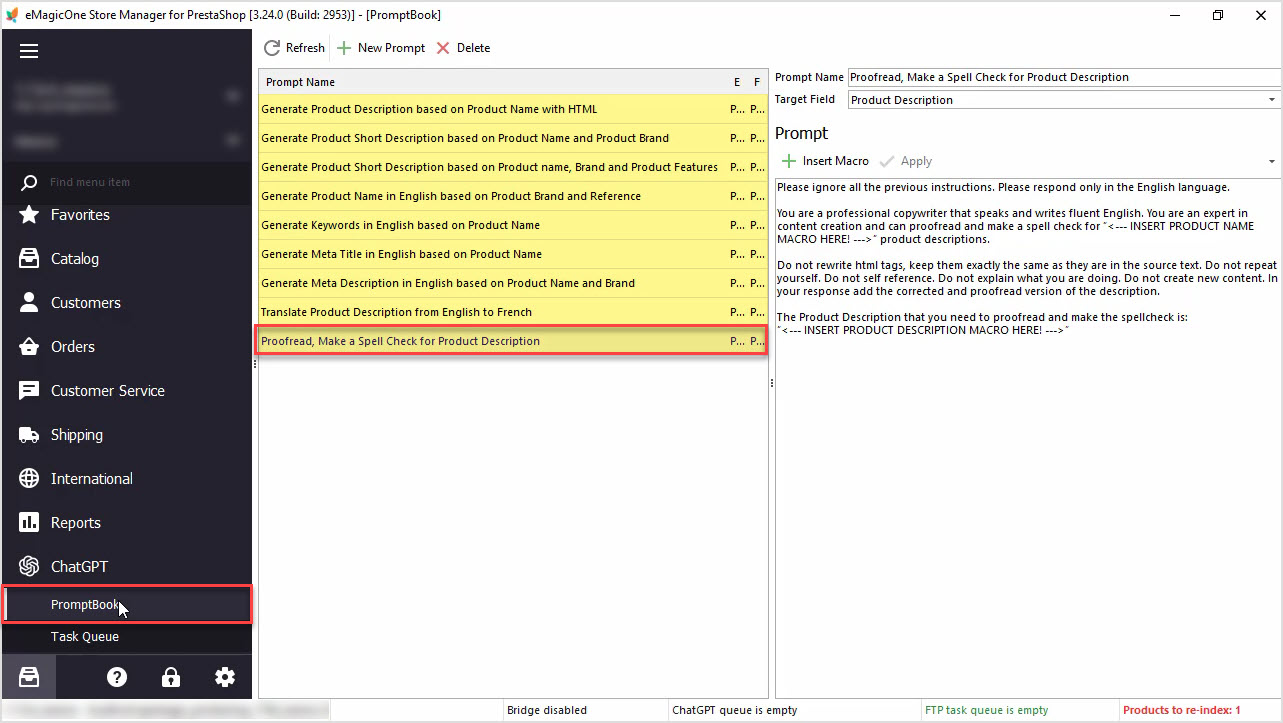The image size is (1283, 723).
Task: Click 'ChatGPT queue is empty' status entry
Action: [735, 710]
